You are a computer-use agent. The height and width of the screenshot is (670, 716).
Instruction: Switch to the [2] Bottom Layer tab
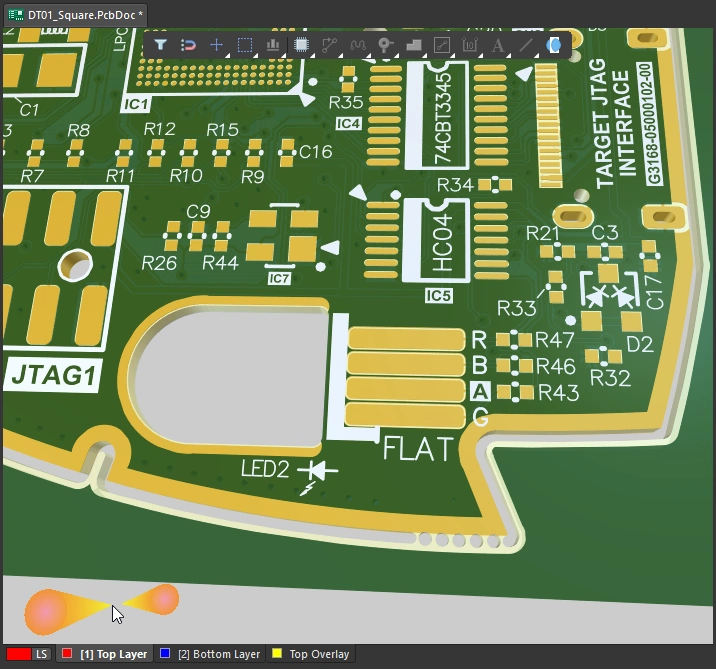(210, 654)
